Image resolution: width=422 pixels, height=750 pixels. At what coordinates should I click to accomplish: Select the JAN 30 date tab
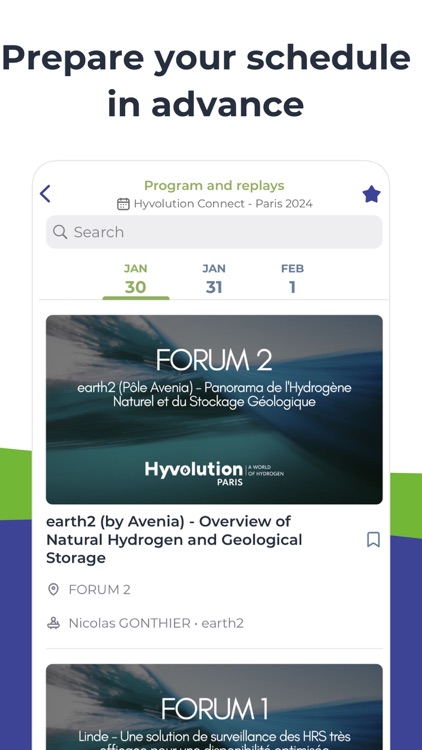tap(135, 279)
